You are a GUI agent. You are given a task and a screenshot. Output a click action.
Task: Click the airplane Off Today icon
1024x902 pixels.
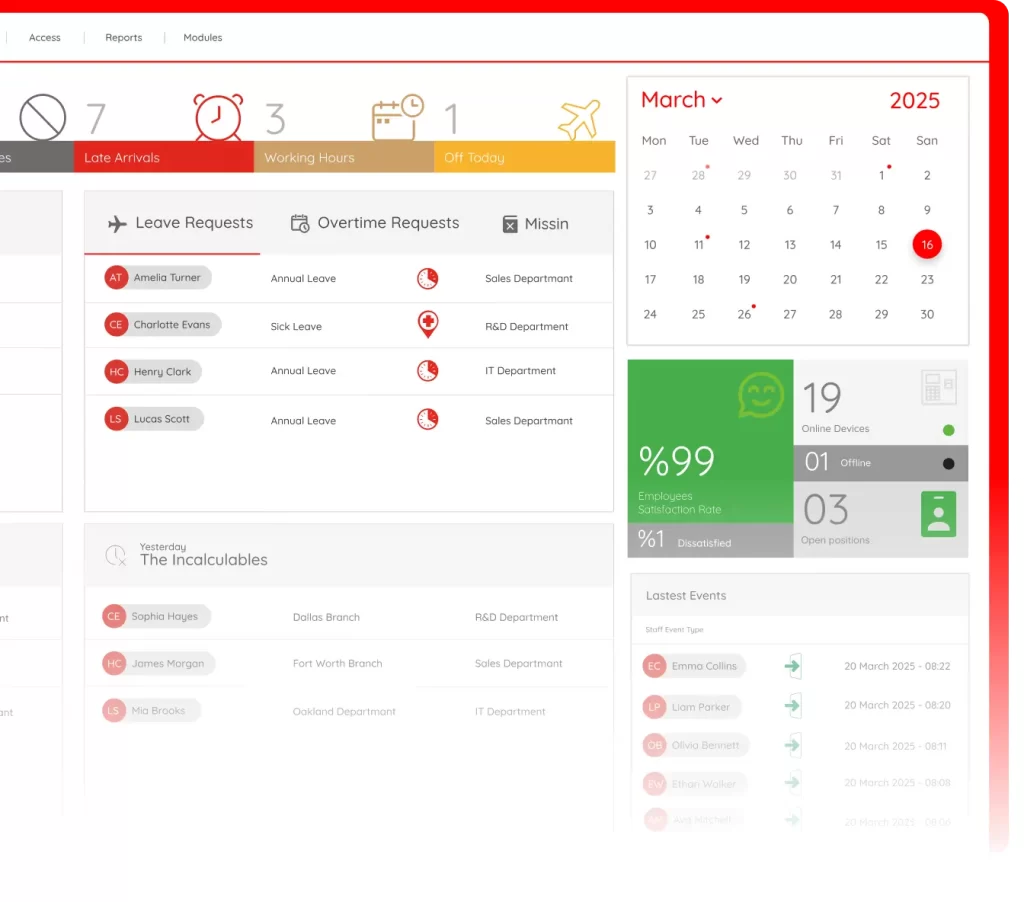579,120
